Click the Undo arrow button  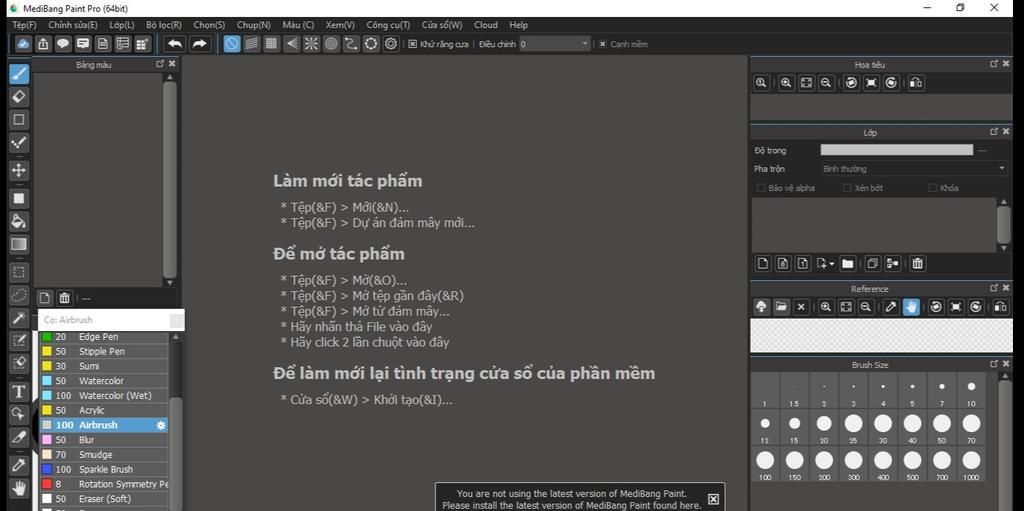click(x=175, y=44)
